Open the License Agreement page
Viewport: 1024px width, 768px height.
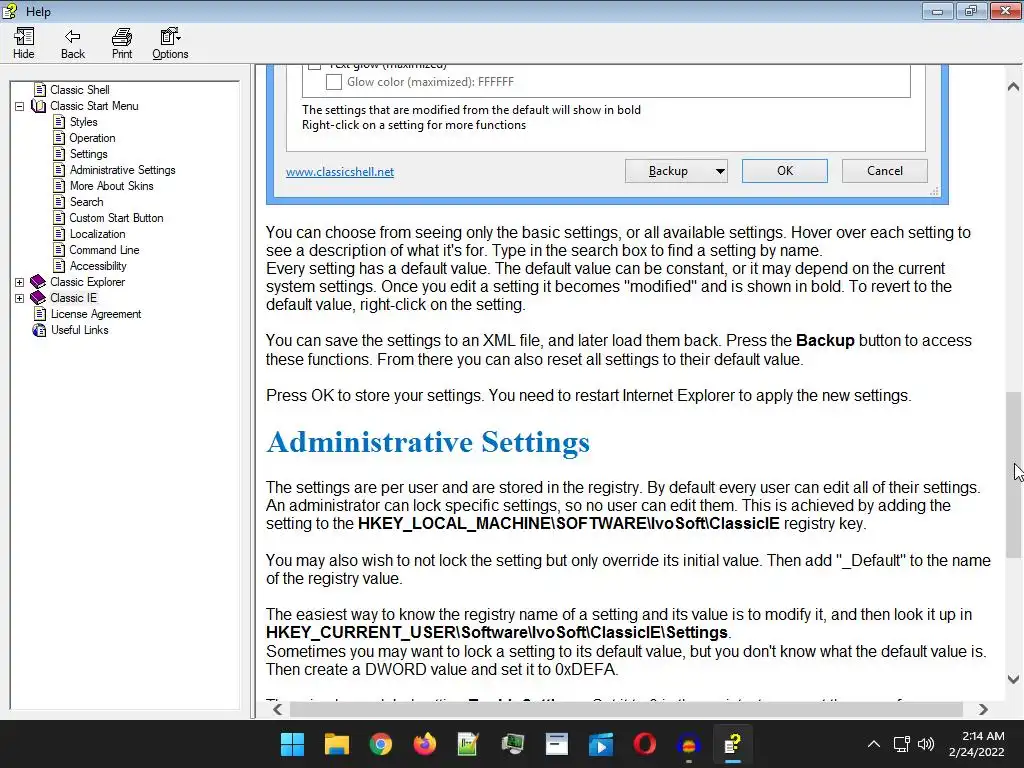(x=96, y=314)
